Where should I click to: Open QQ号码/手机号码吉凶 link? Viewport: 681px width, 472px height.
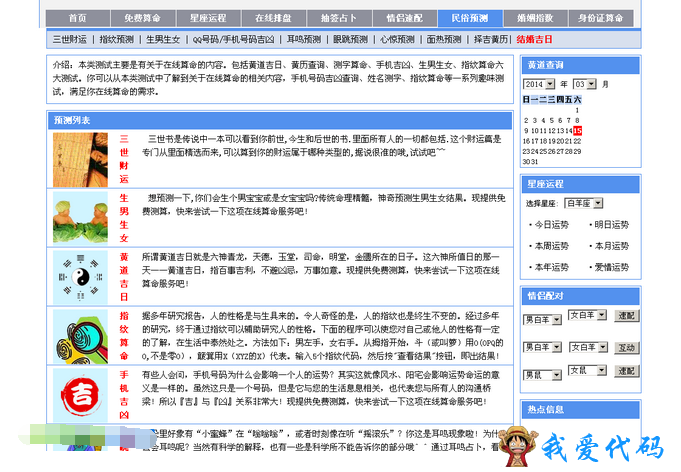234,40
